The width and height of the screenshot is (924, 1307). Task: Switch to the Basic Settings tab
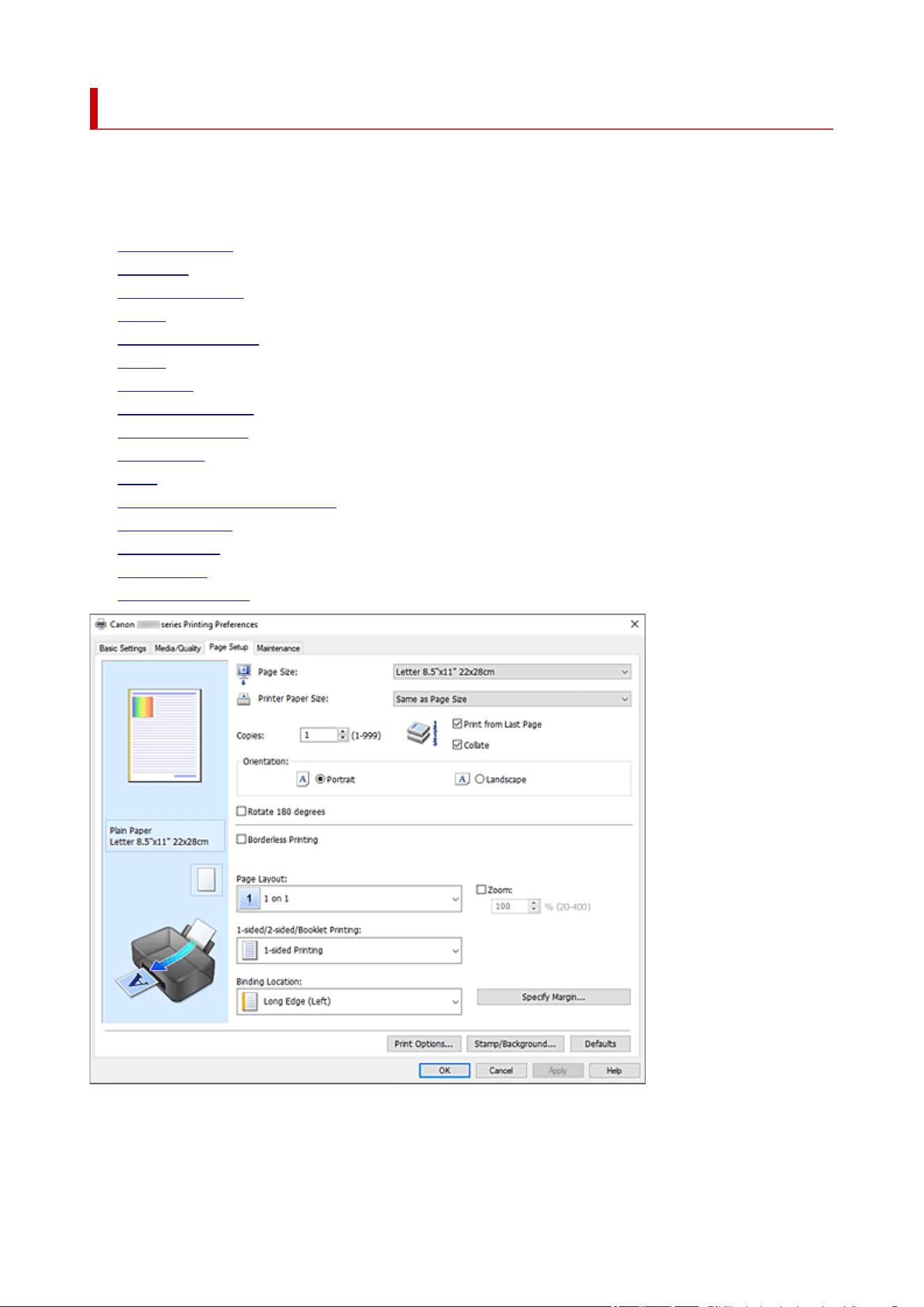tap(123, 648)
